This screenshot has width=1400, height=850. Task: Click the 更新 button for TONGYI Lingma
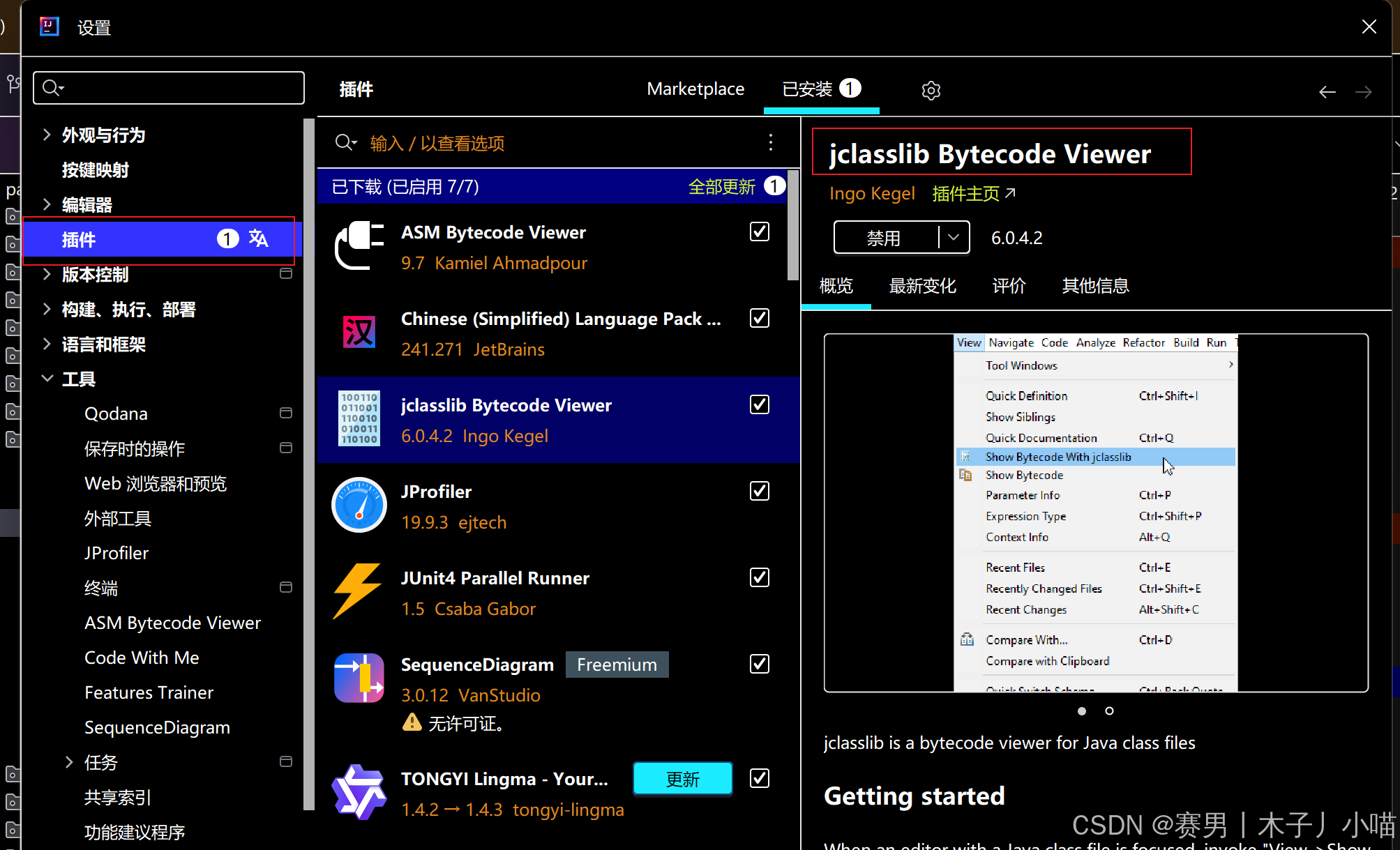pos(682,779)
